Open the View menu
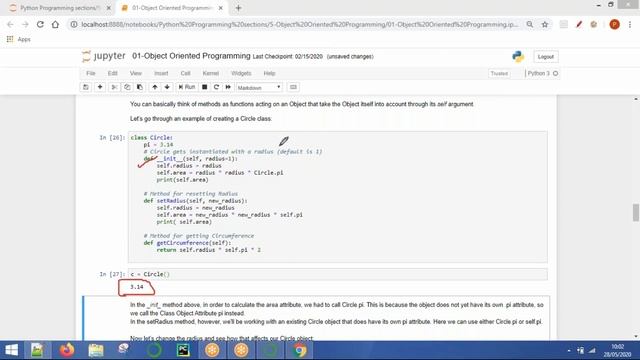Image resolution: width=640 pixels, height=360 pixels. [136, 73]
